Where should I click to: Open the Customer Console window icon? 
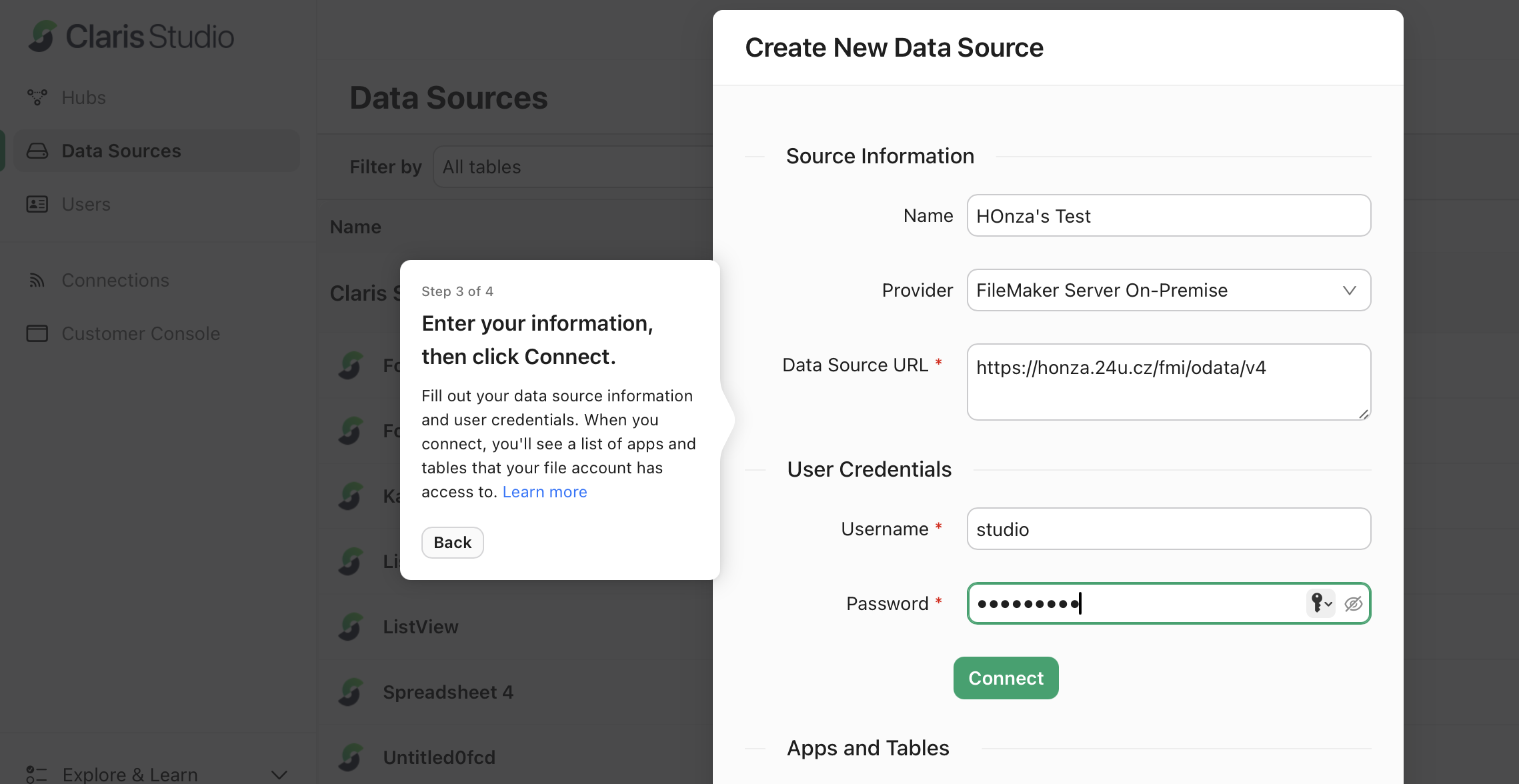(x=37, y=333)
